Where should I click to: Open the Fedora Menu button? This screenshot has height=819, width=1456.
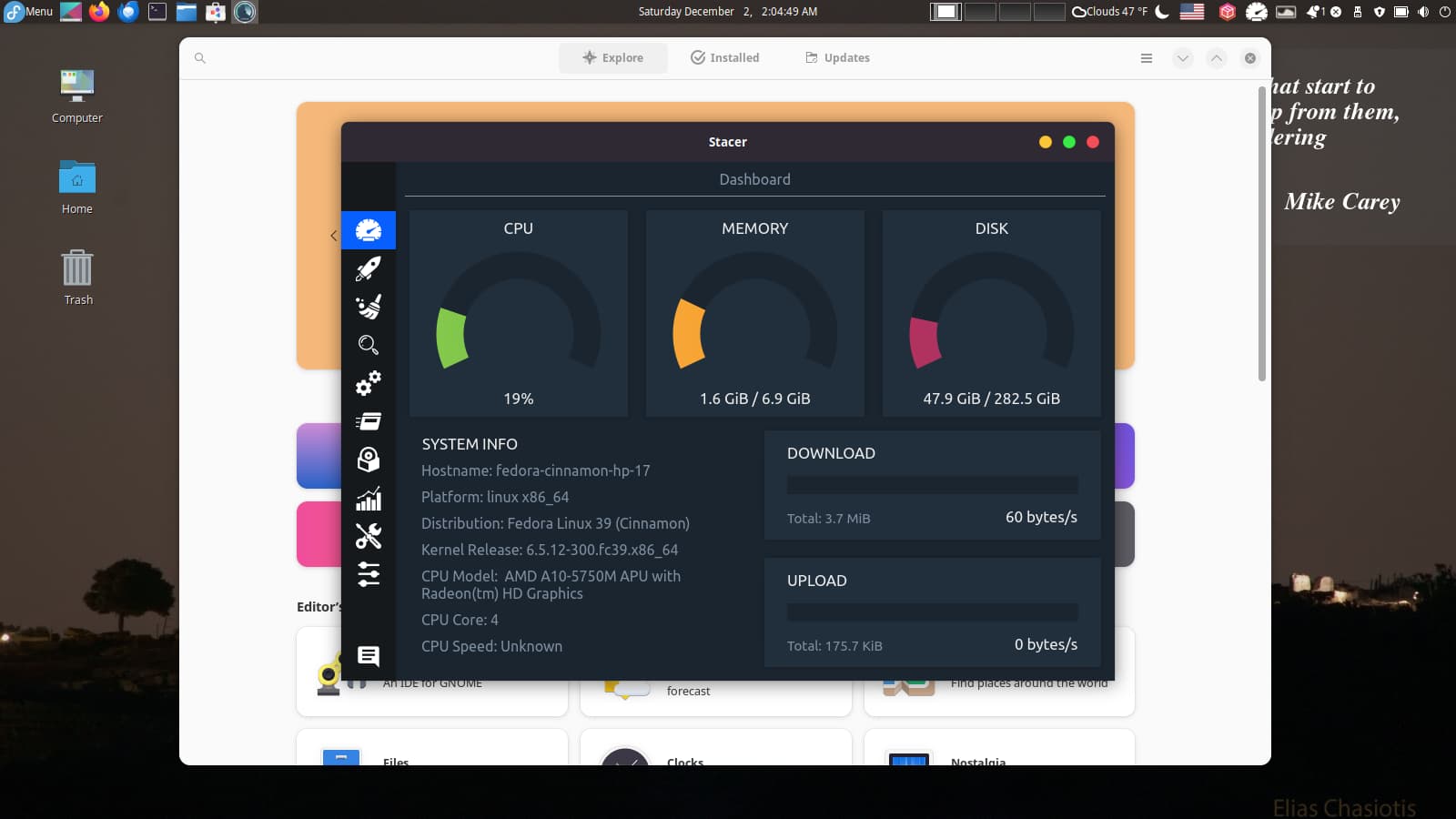pyautogui.click(x=28, y=12)
